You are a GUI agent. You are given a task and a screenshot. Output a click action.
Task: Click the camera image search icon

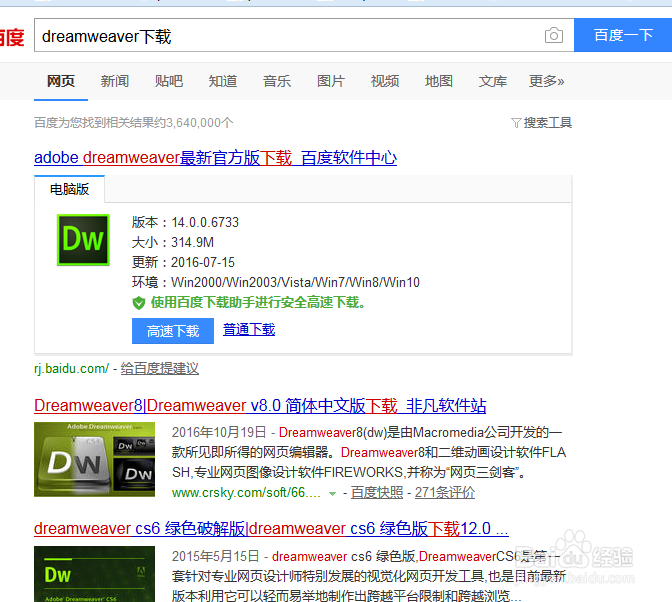click(554, 35)
